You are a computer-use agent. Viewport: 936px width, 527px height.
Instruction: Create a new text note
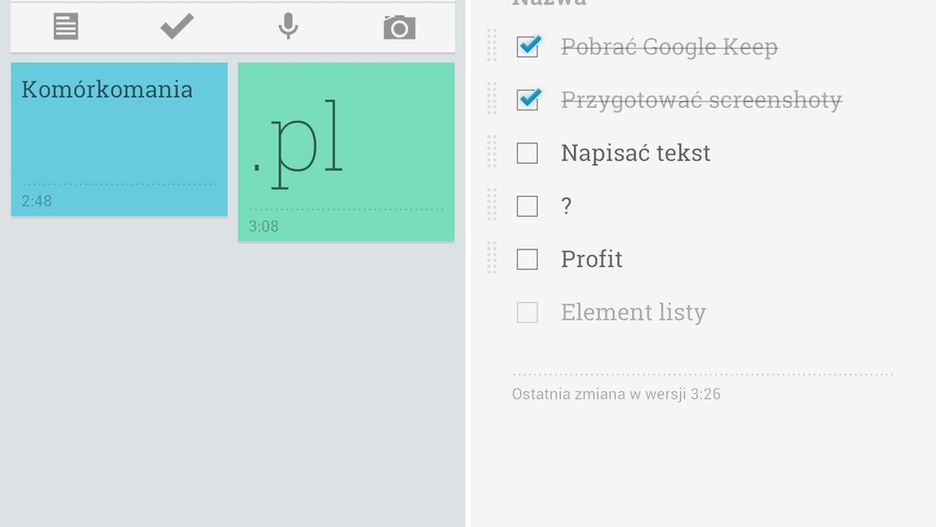tap(66, 27)
